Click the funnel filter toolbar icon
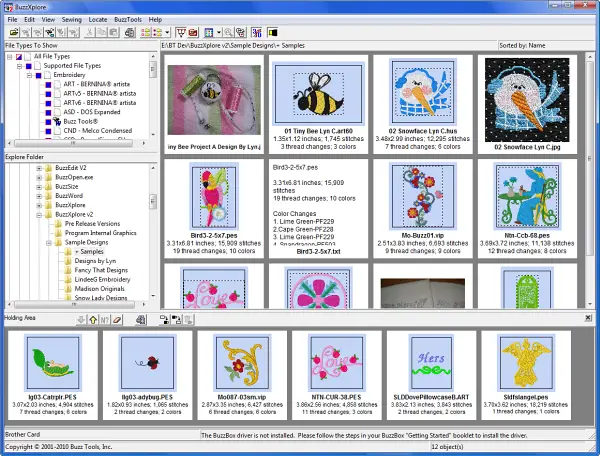This screenshot has width=600, height=456. tap(181, 33)
